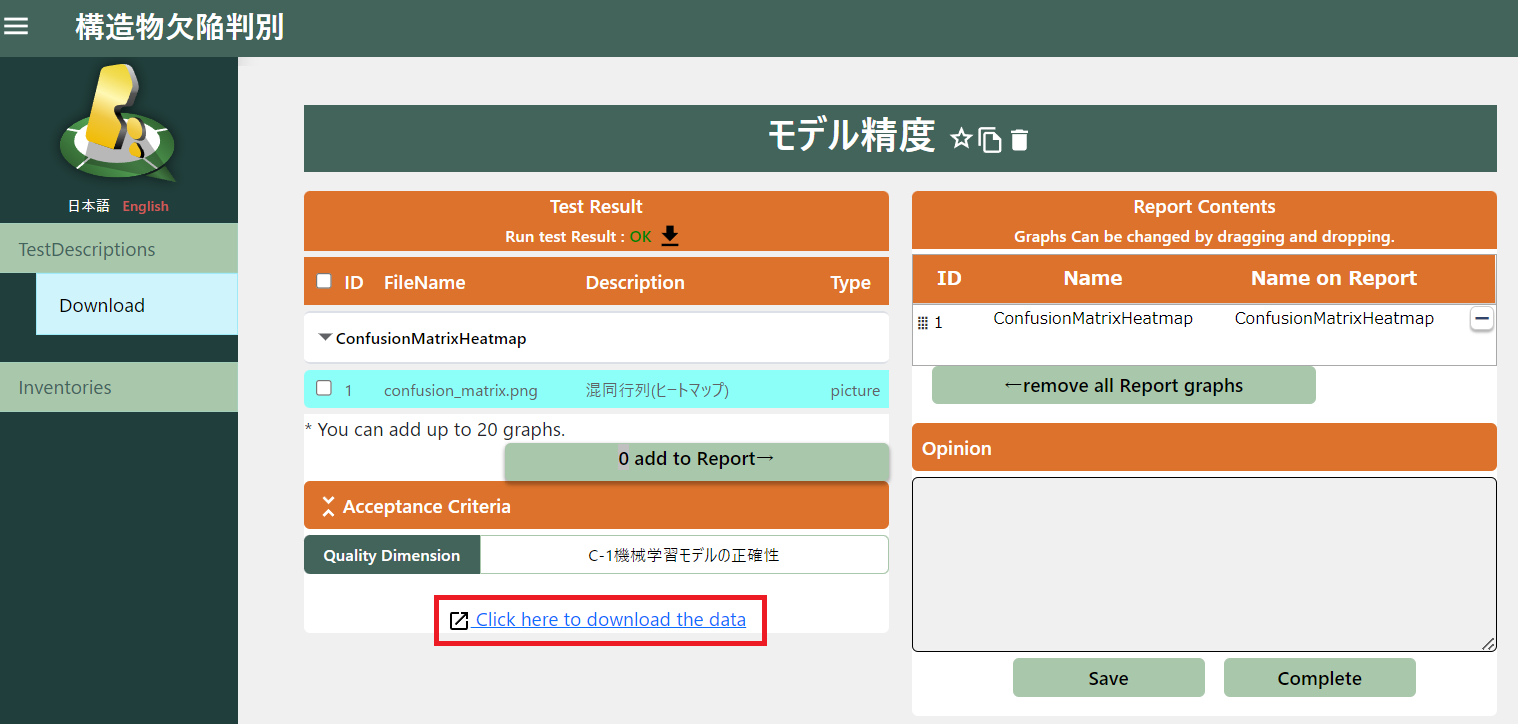
Task: Click the copy icon beside the title
Action: coord(990,140)
